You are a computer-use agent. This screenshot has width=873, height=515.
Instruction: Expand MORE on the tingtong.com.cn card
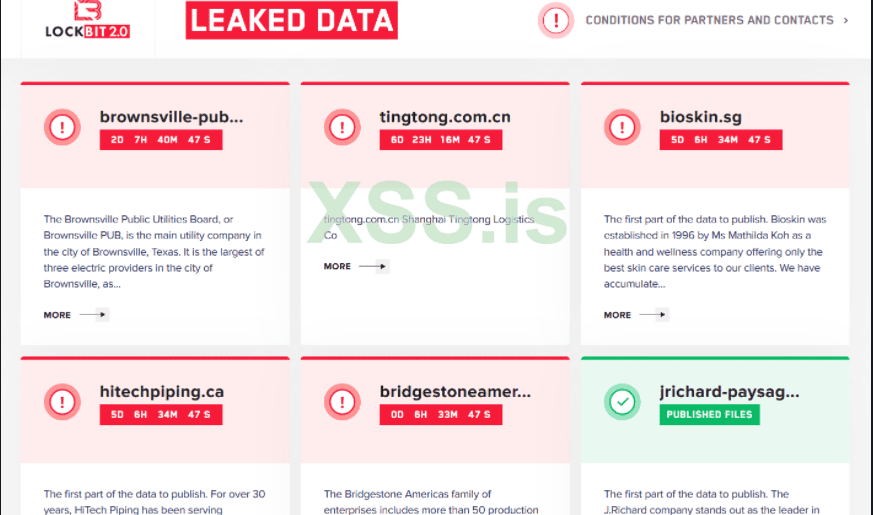coord(356,267)
